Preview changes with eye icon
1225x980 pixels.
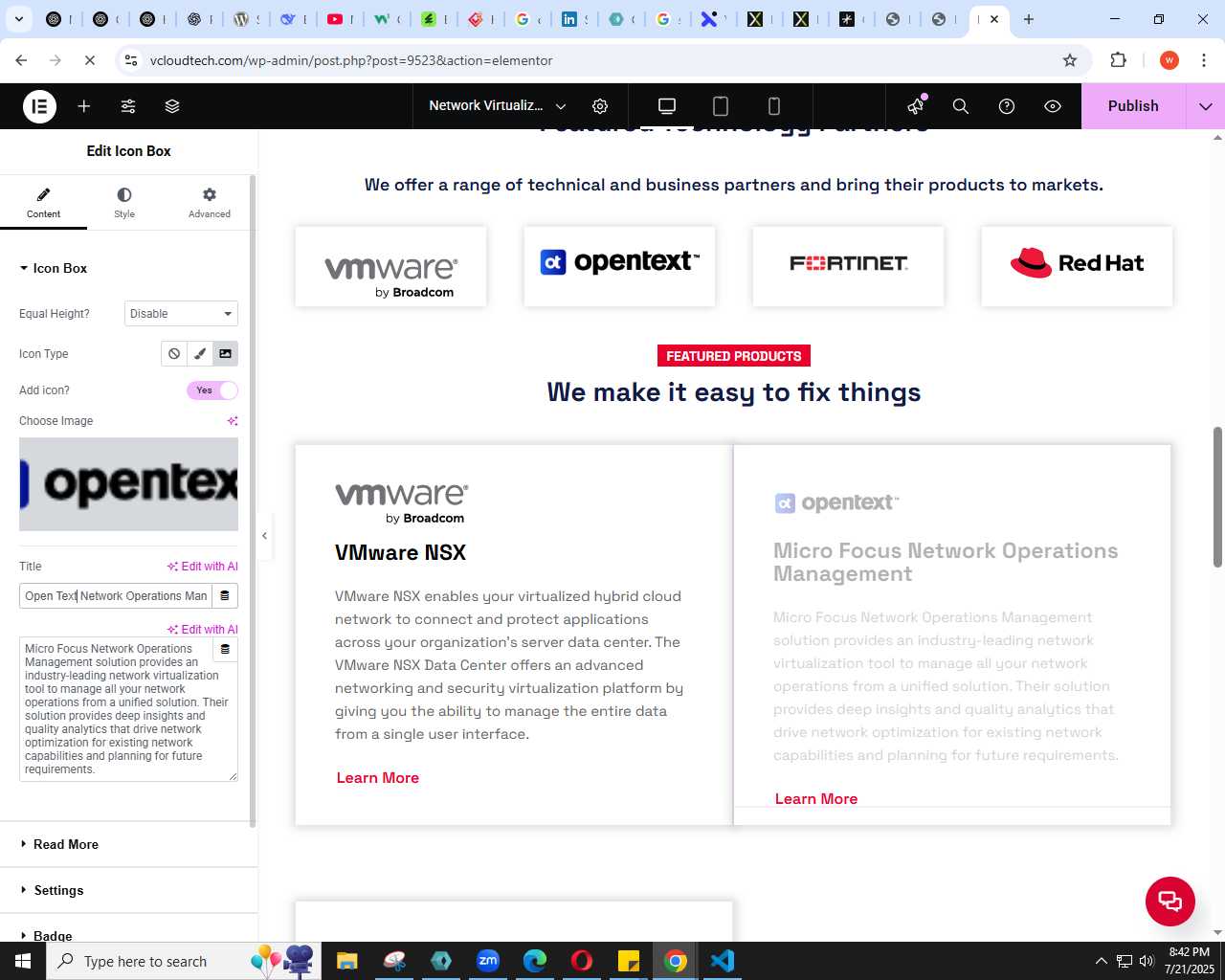[x=1053, y=106]
